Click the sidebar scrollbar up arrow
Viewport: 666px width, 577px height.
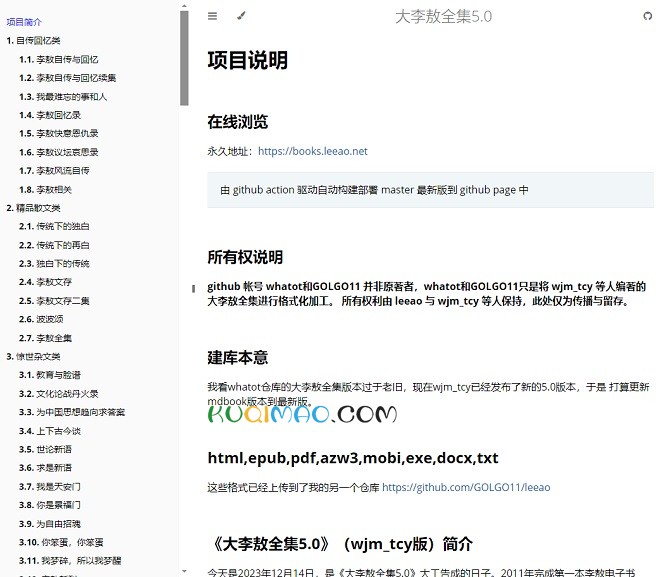(184, 6)
